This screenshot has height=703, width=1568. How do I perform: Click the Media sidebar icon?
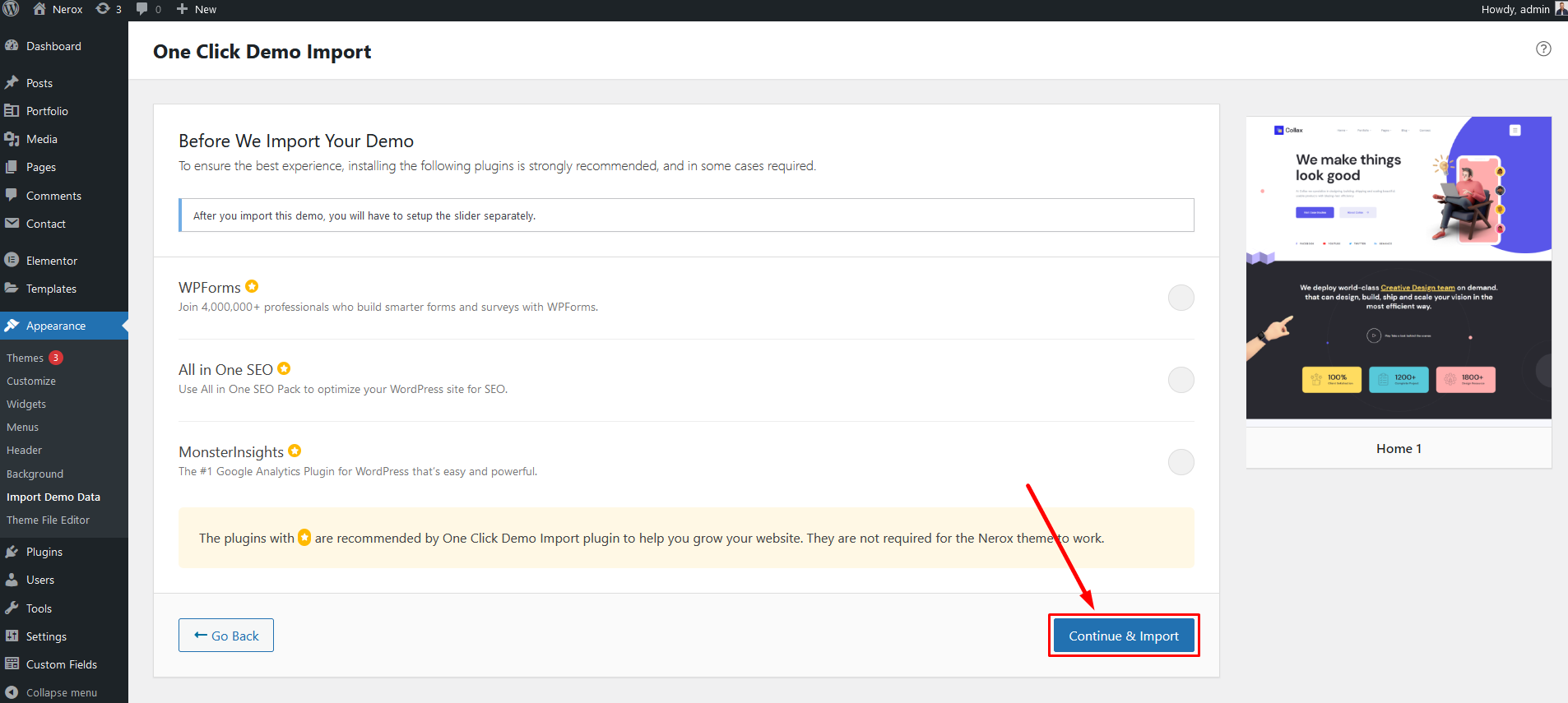pos(12,139)
